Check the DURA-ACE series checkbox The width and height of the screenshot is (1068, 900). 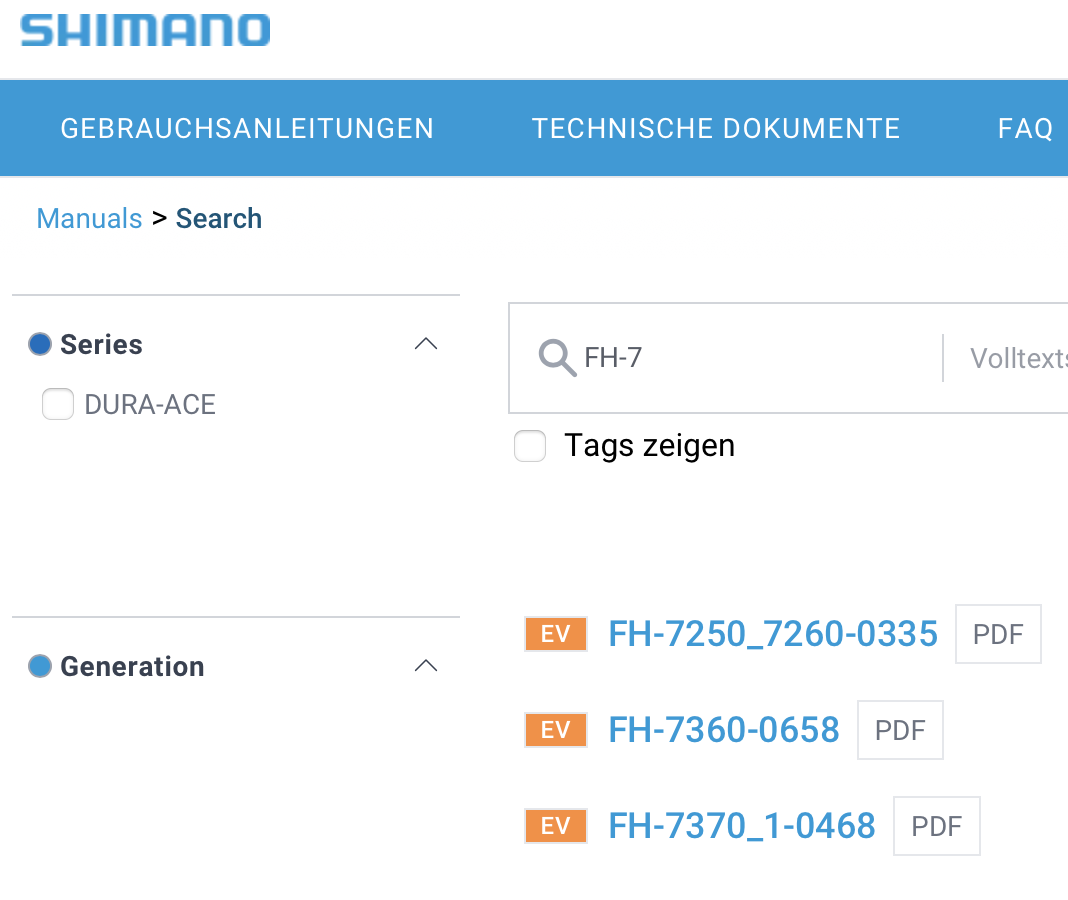(58, 405)
